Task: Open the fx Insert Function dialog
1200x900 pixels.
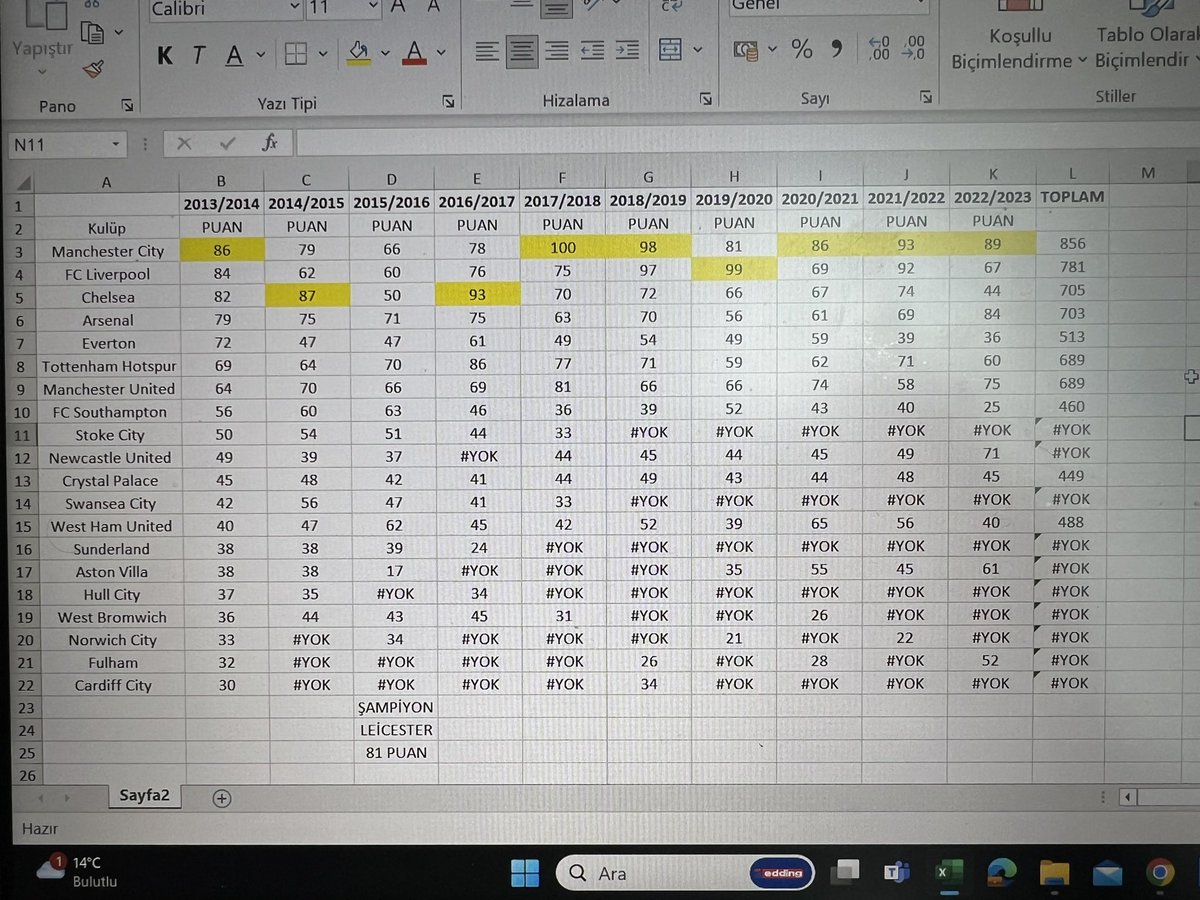Action: pos(270,143)
